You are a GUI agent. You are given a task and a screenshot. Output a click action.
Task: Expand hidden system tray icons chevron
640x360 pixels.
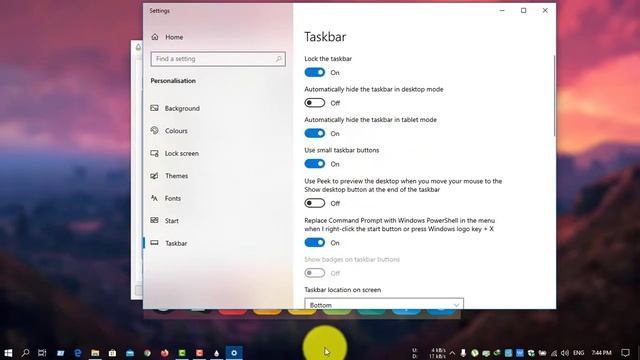click(452, 353)
